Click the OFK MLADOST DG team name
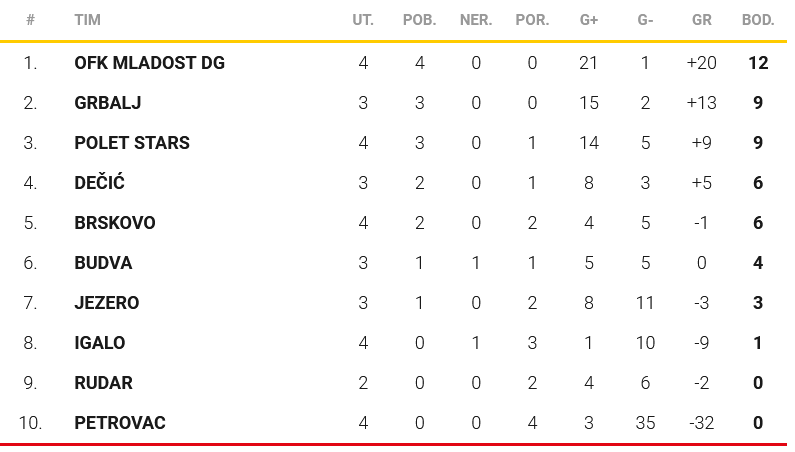This screenshot has height=452, width=795. [149, 63]
